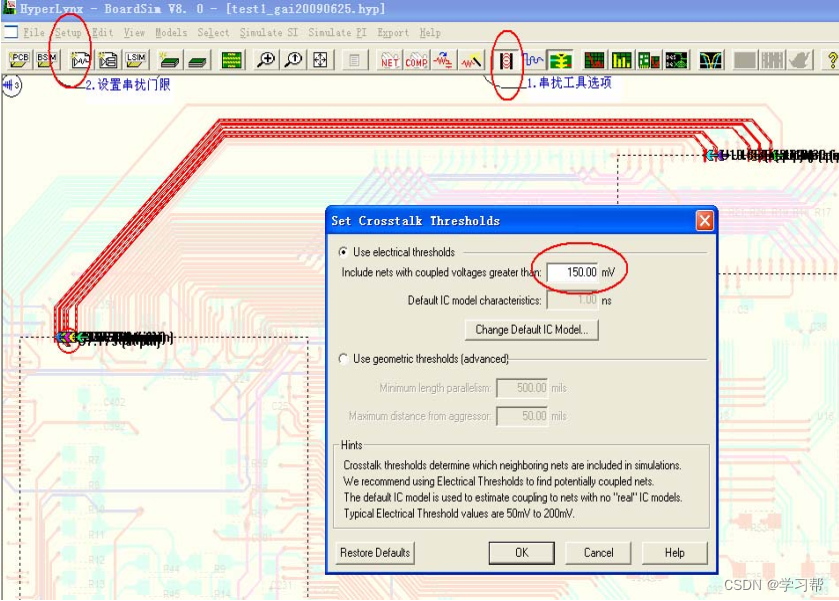Click the NET selection icon
Screen dimensions: 839x601
389,60
